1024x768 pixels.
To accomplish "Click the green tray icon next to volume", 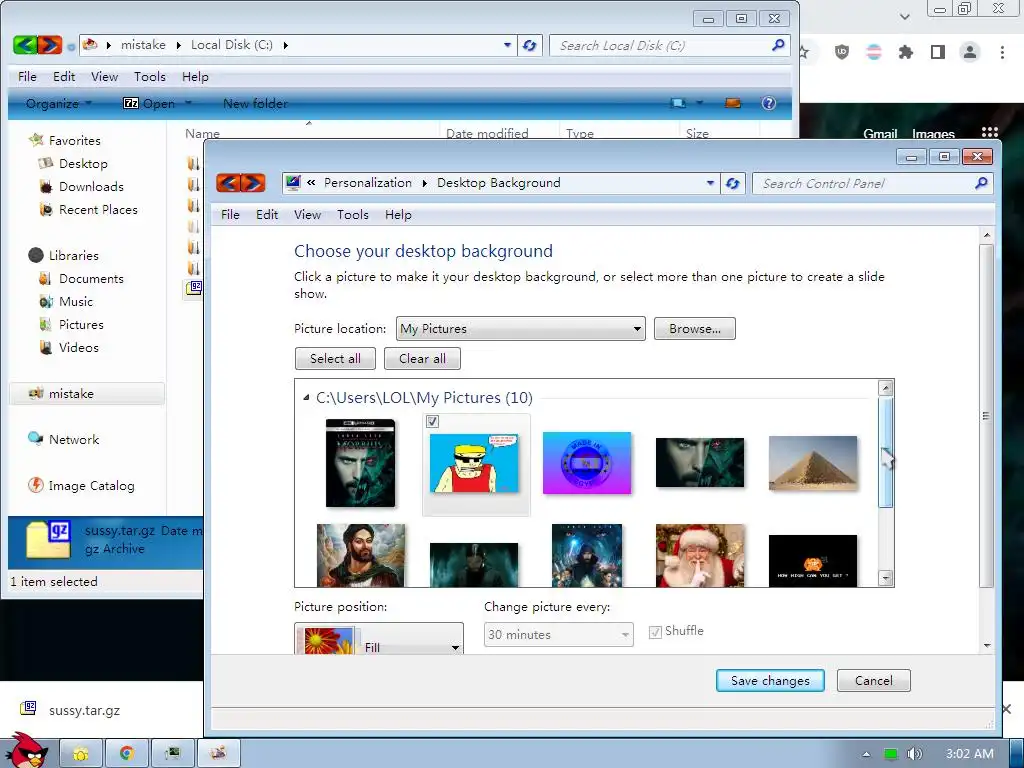I will click(x=891, y=754).
